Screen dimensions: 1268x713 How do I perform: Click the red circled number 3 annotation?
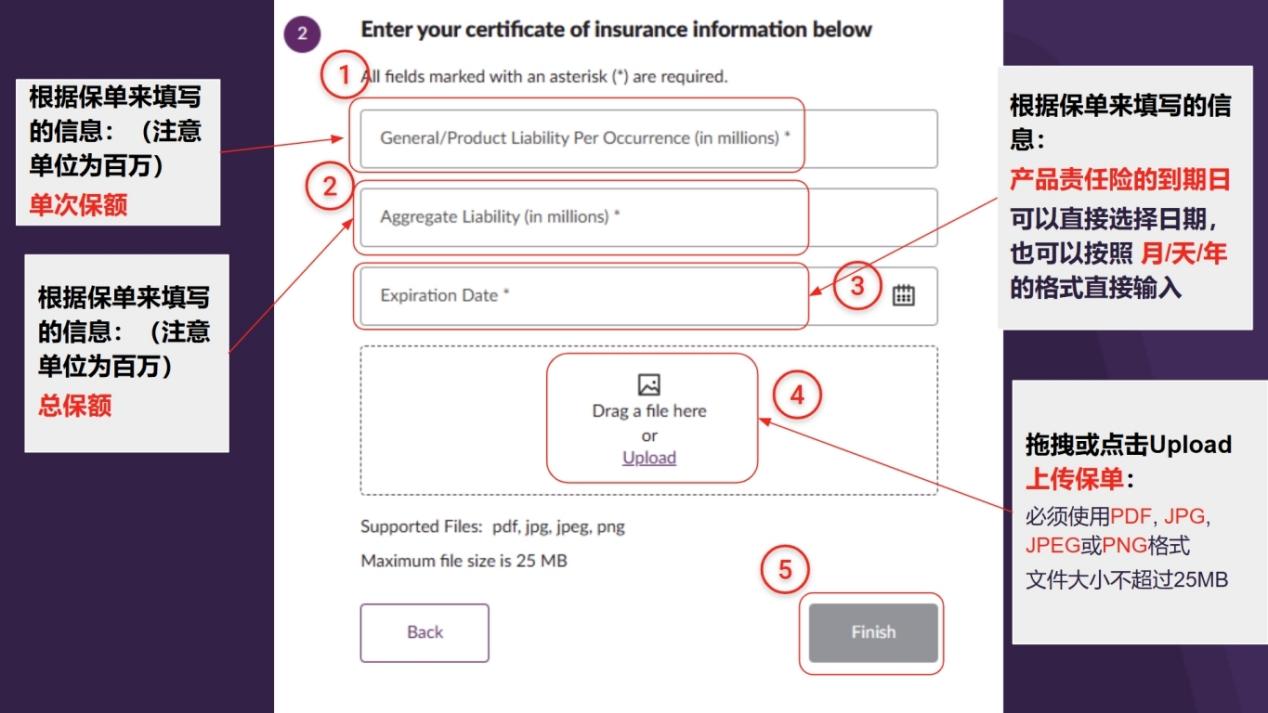[857, 286]
